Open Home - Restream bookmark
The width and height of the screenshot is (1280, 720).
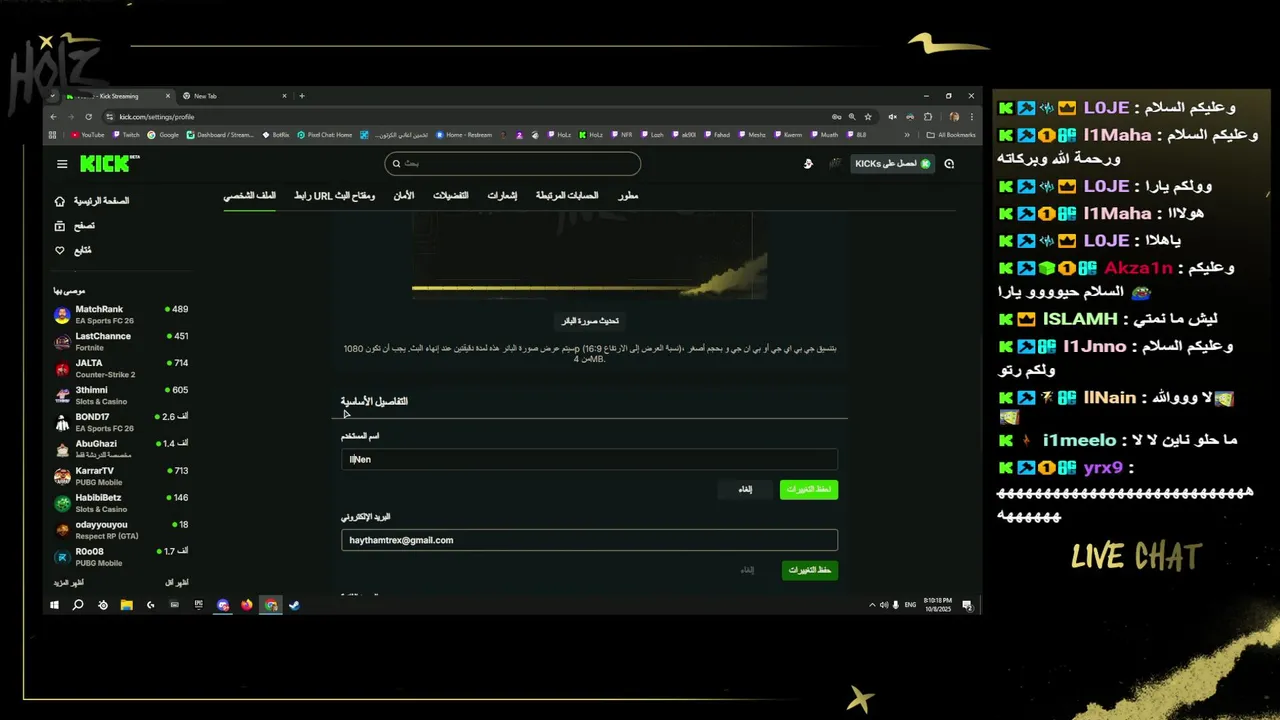click(x=464, y=135)
